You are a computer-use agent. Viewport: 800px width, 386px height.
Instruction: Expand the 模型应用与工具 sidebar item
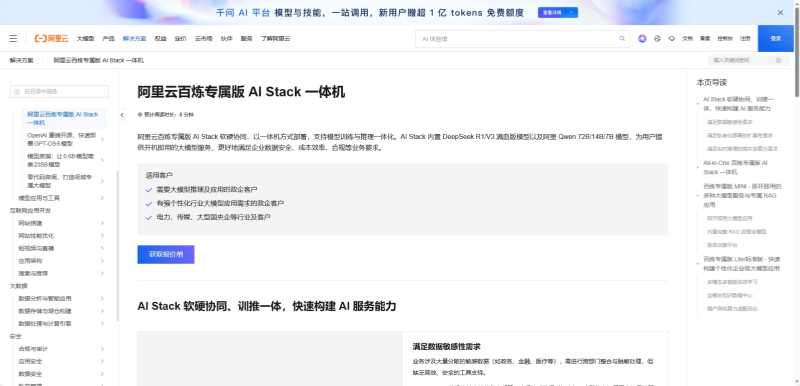click(x=103, y=198)
